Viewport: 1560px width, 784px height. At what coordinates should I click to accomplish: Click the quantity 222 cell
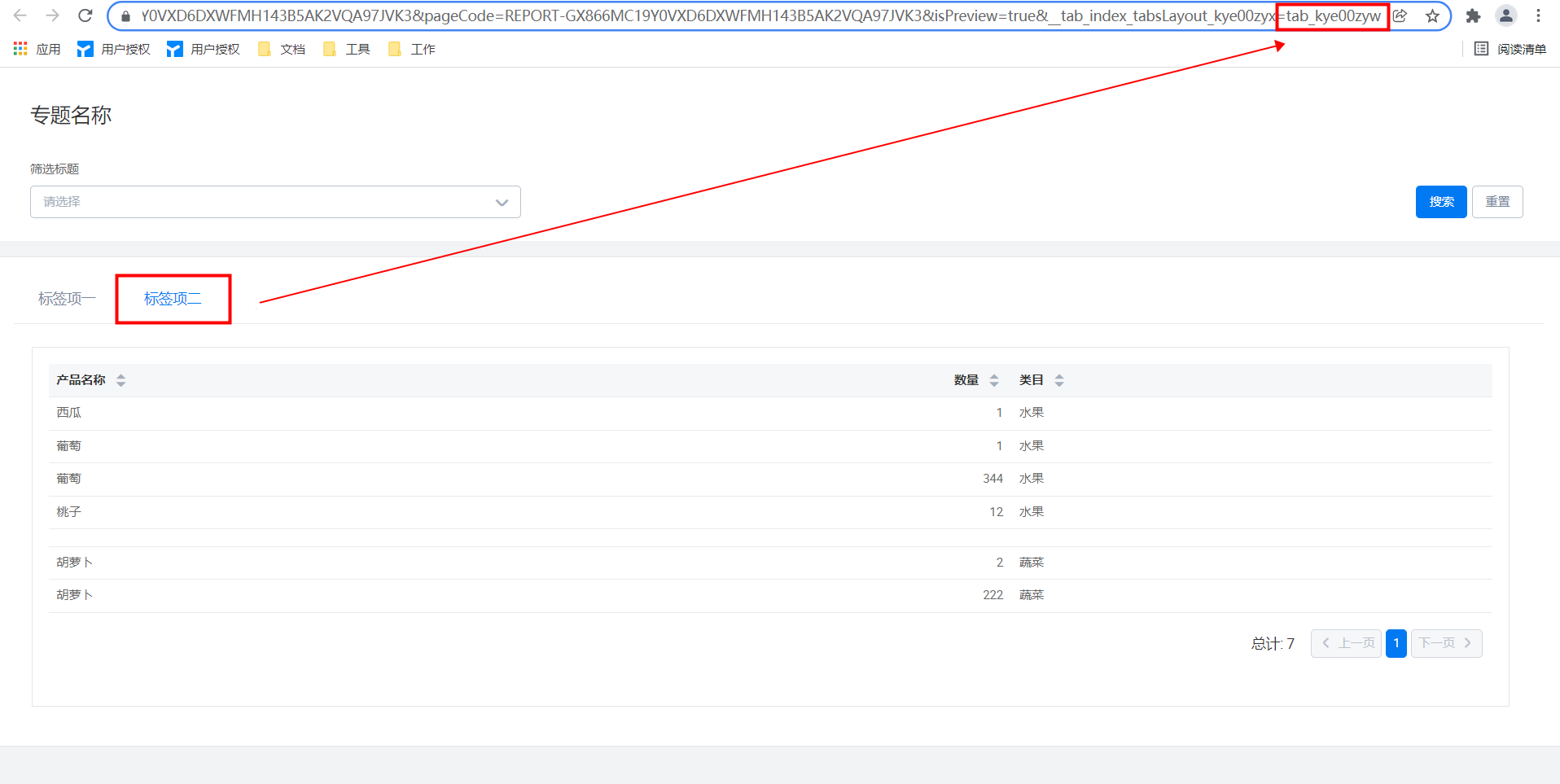993,595
